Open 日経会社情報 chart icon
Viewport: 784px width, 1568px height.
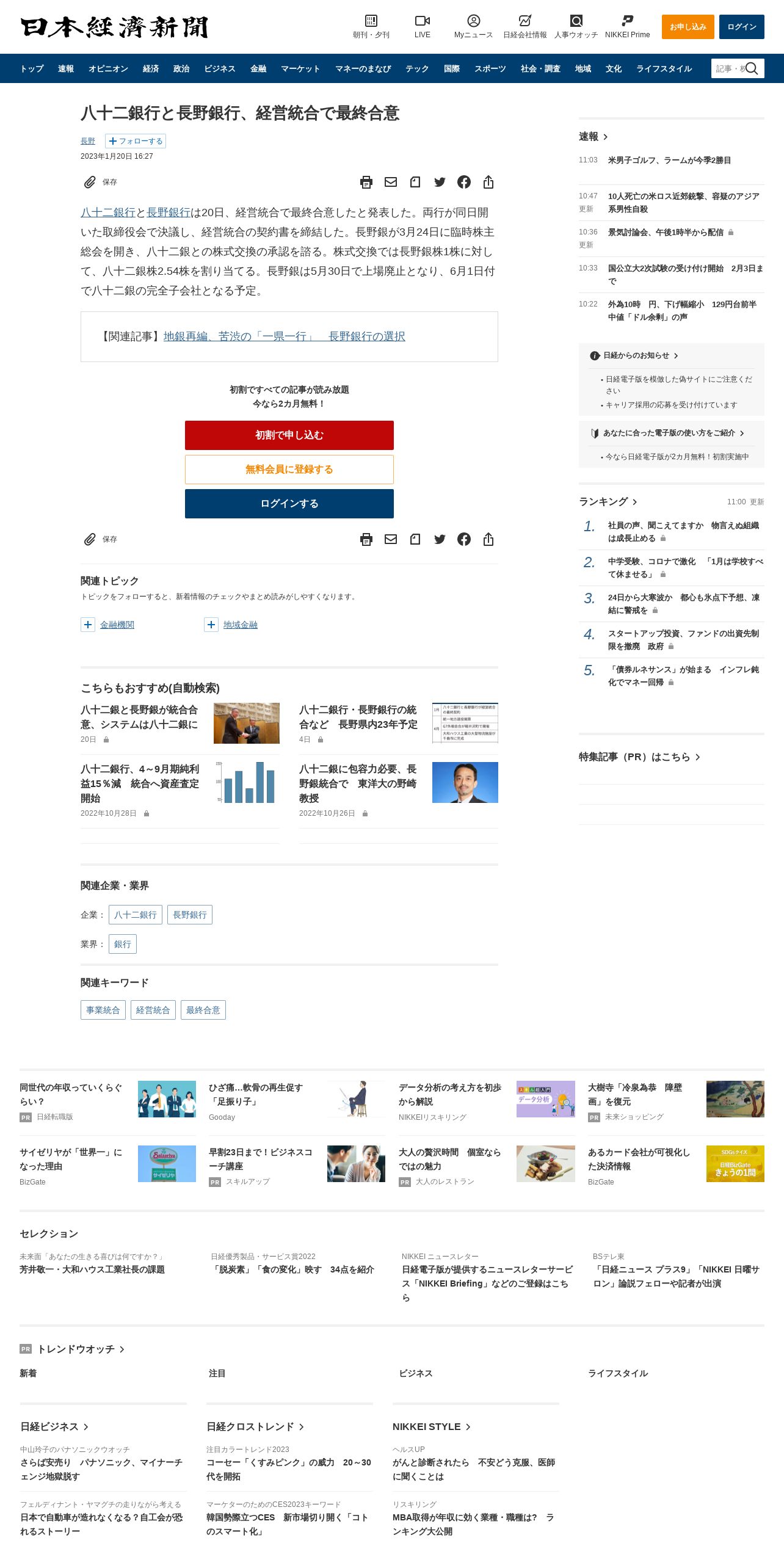tap(524, 21)
